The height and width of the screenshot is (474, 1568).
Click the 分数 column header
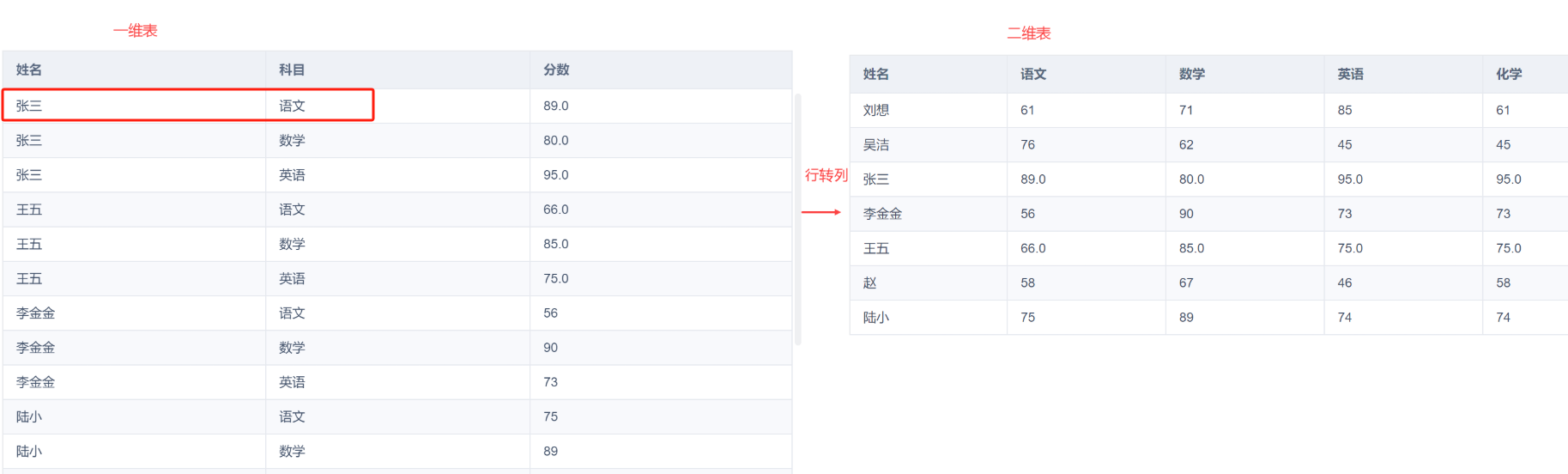[556, 70]
